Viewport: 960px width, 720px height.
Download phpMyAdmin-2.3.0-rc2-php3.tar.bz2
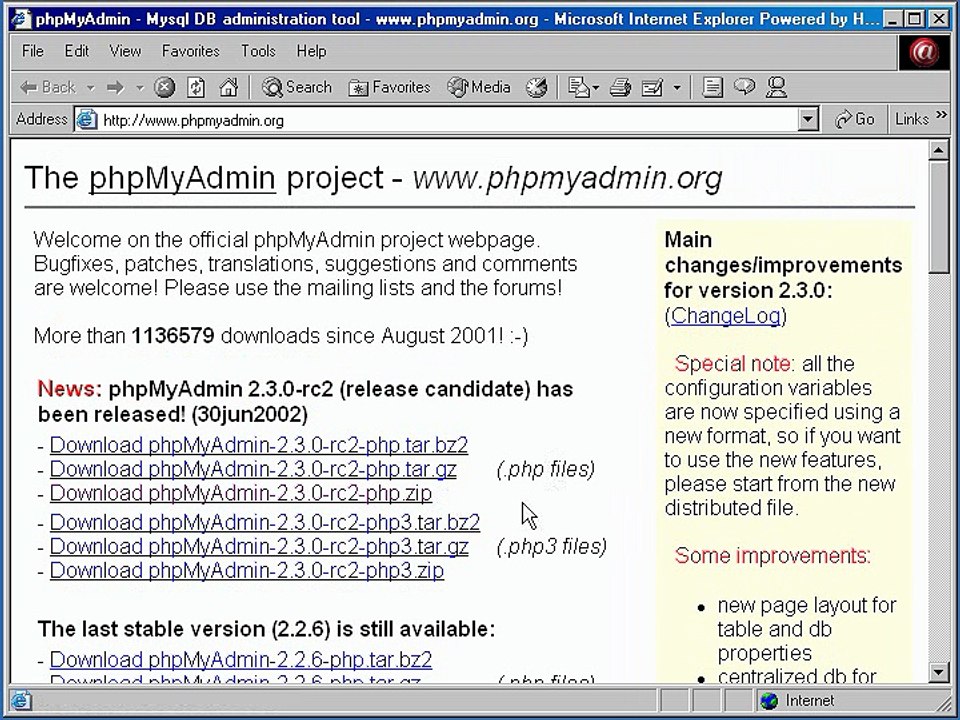264,522
